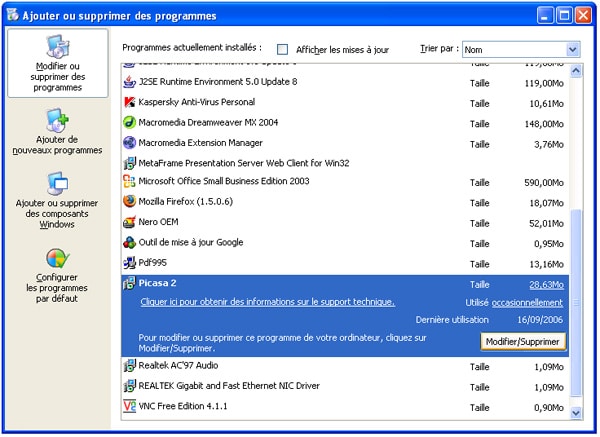Click the Nero OEM icon
600x437 pixels.
coord(130,222)
